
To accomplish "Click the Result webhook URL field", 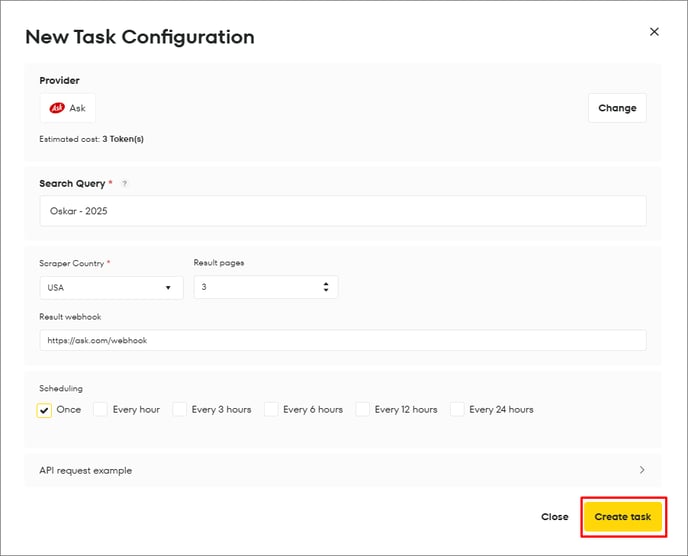I will 343,340.
